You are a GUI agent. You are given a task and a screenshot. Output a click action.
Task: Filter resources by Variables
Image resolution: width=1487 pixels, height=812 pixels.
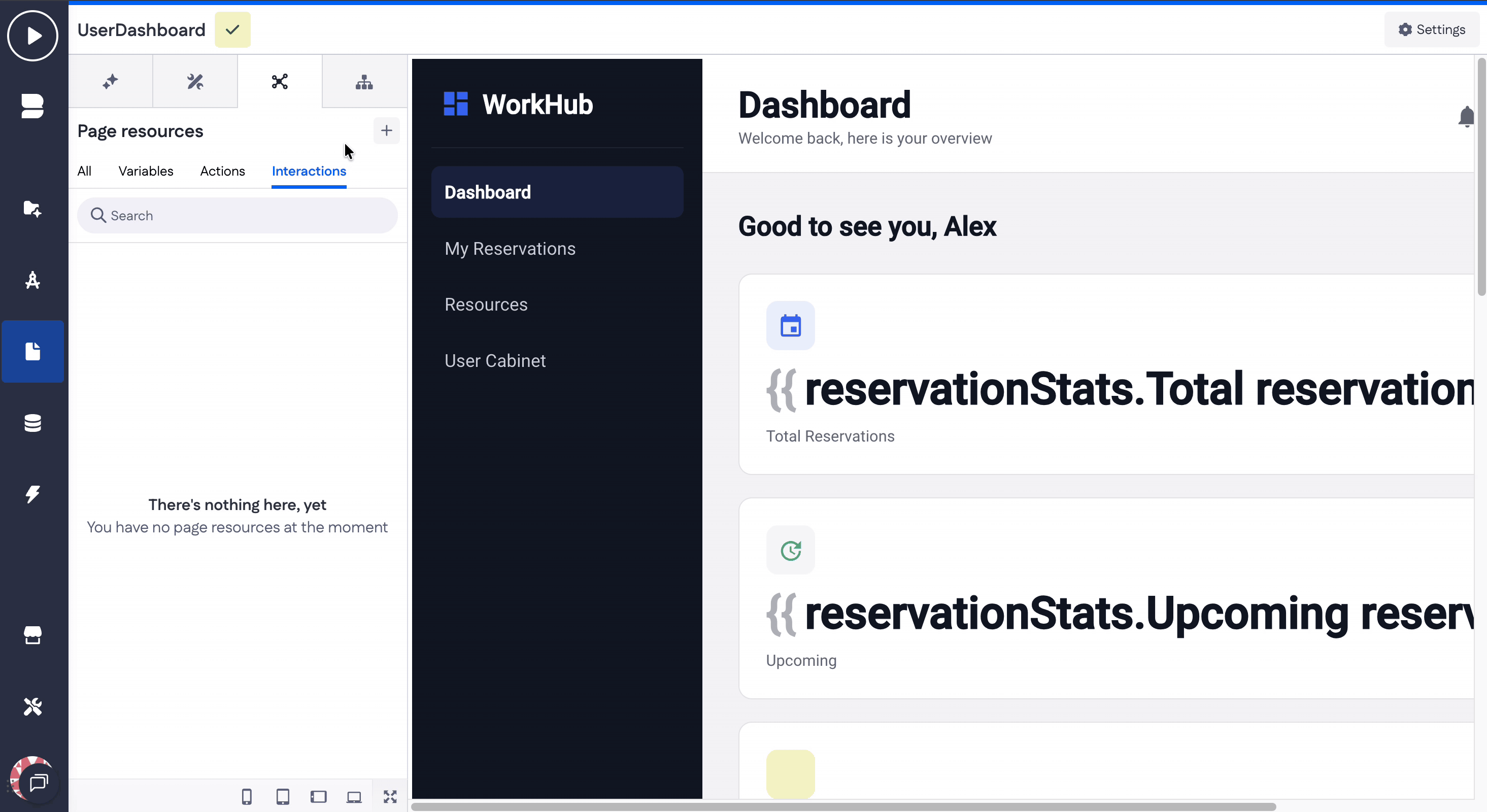[146, 171]
